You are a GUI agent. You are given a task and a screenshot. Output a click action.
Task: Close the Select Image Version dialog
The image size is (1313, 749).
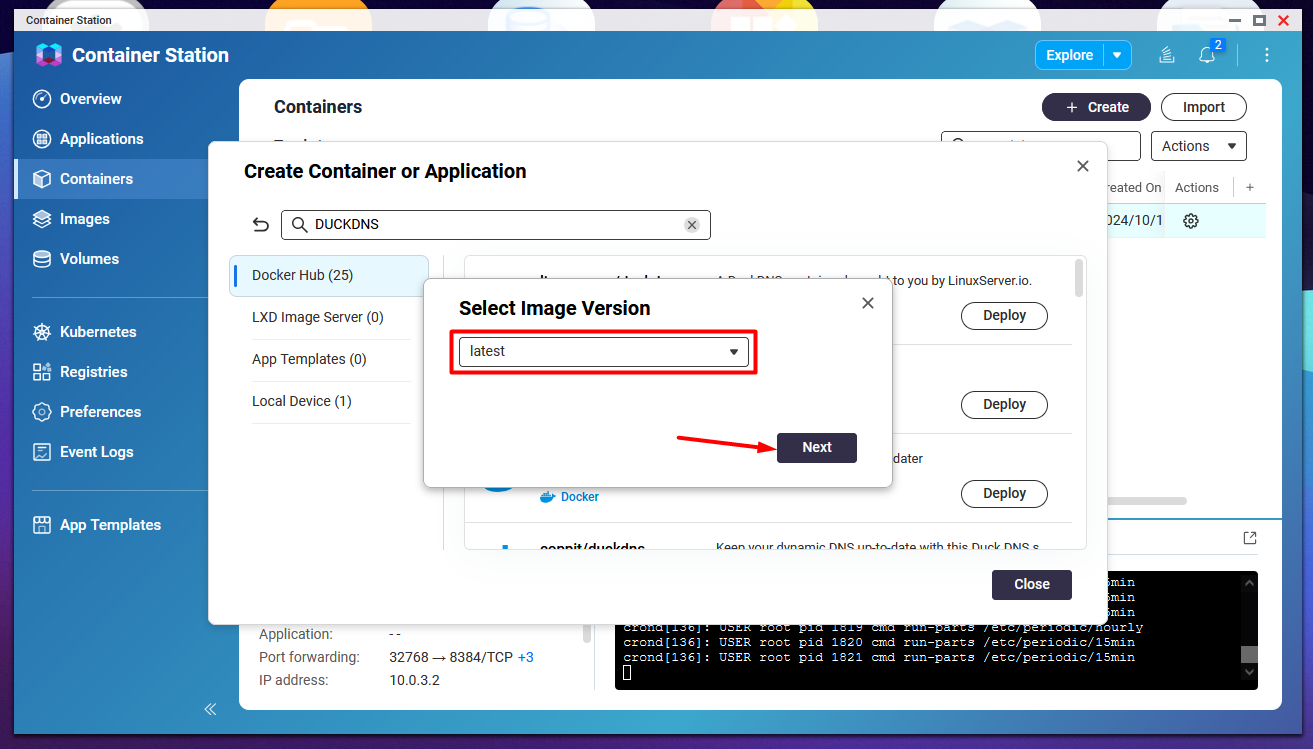[x=867, y=303]
